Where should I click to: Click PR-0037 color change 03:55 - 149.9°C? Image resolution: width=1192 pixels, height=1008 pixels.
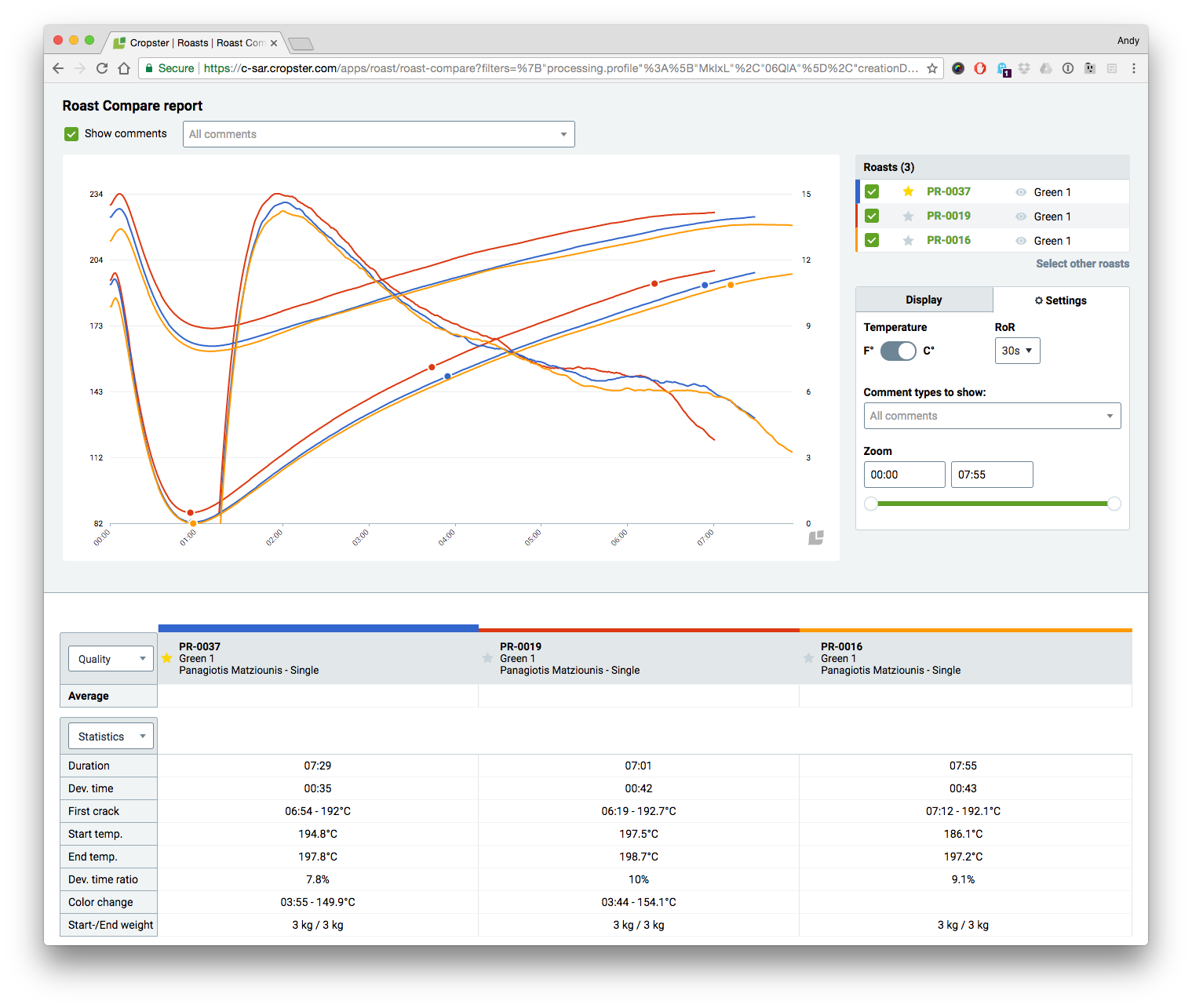pyautogui.click(x=318, y=902)
